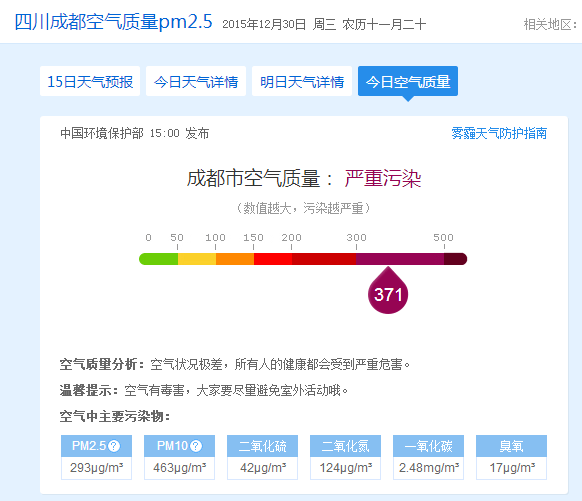Click the 300 scale tick label
The height and width of the screenshot is (501, 582).
[356, 238]
